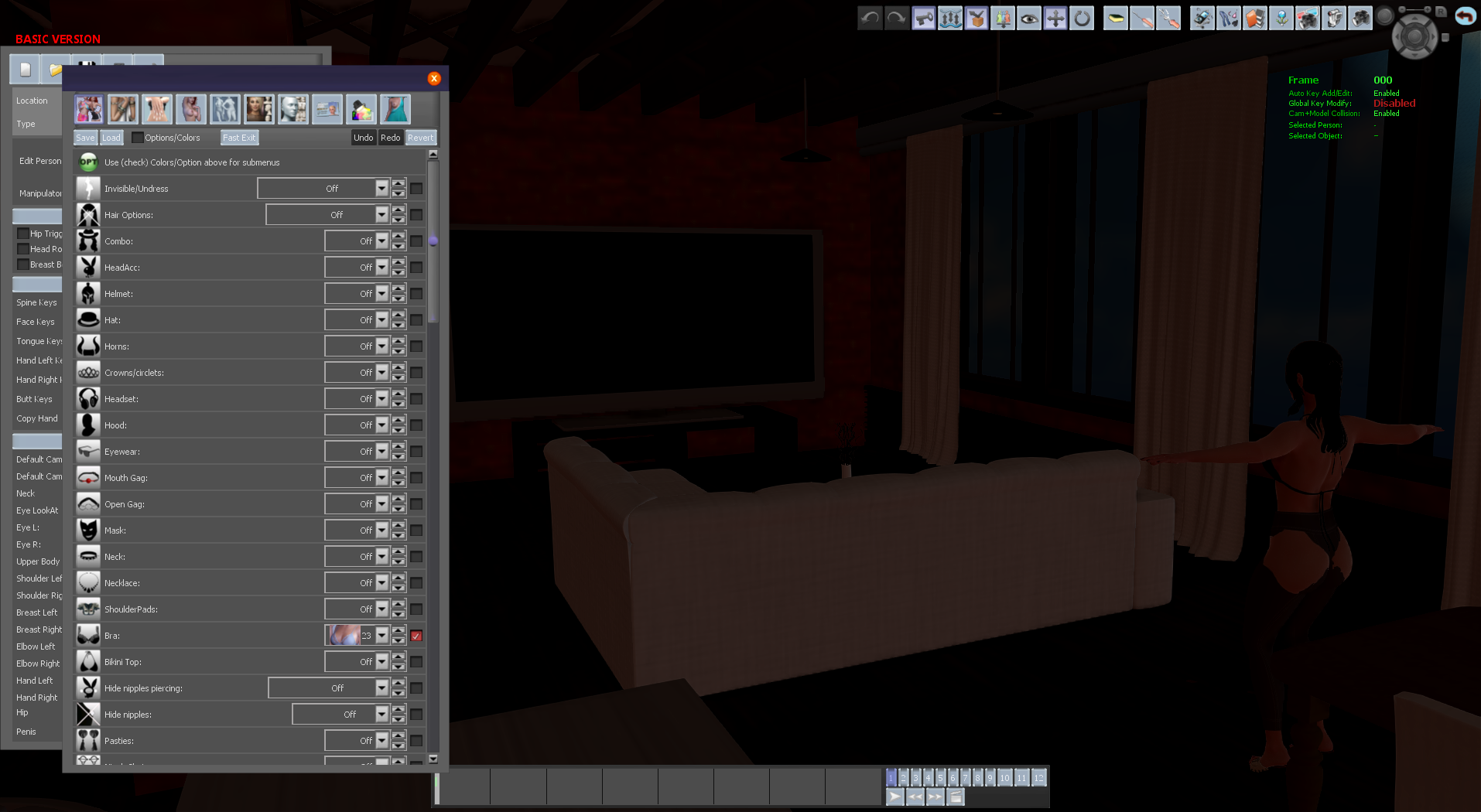
Task: Click the Load button
Action: [x=111, y=138]
